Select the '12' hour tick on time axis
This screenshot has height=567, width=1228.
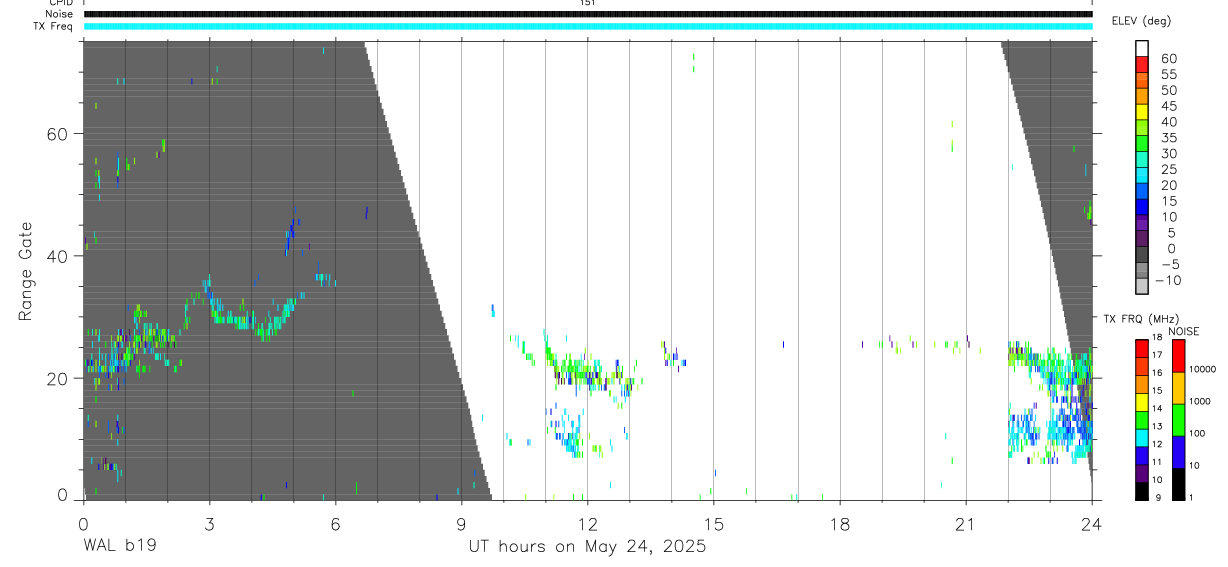click(x=588, y=524)
